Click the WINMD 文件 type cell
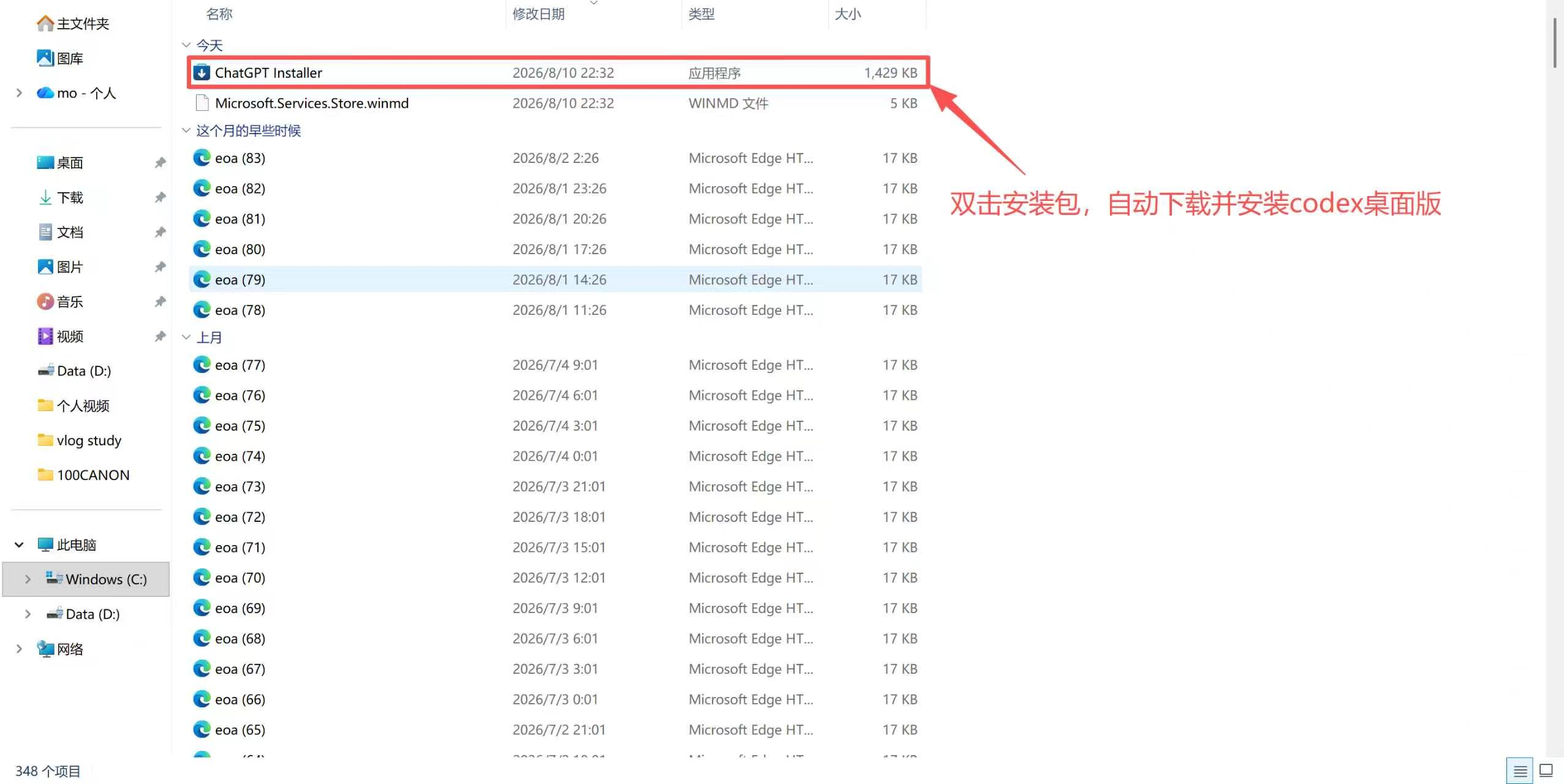Screen dimensions: 1564x784 pos(728,103)
